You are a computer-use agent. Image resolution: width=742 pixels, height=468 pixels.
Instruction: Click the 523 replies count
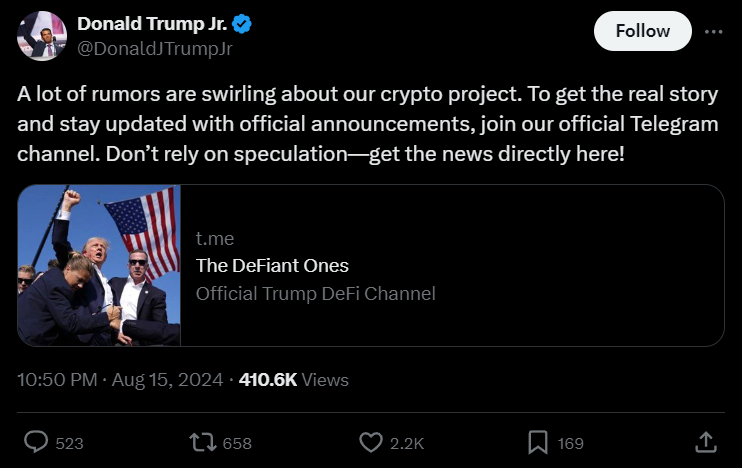(x=69, y=442)
